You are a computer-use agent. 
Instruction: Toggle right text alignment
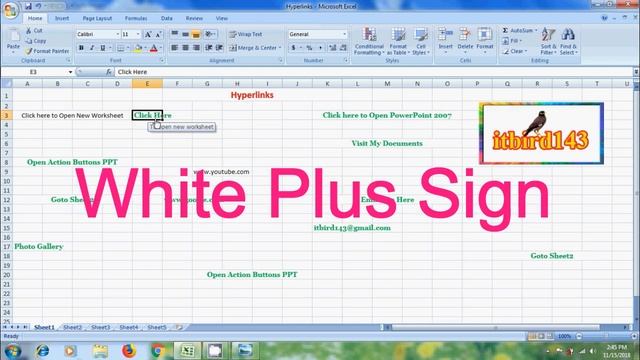pyautogui.click(x=196, y=48)
